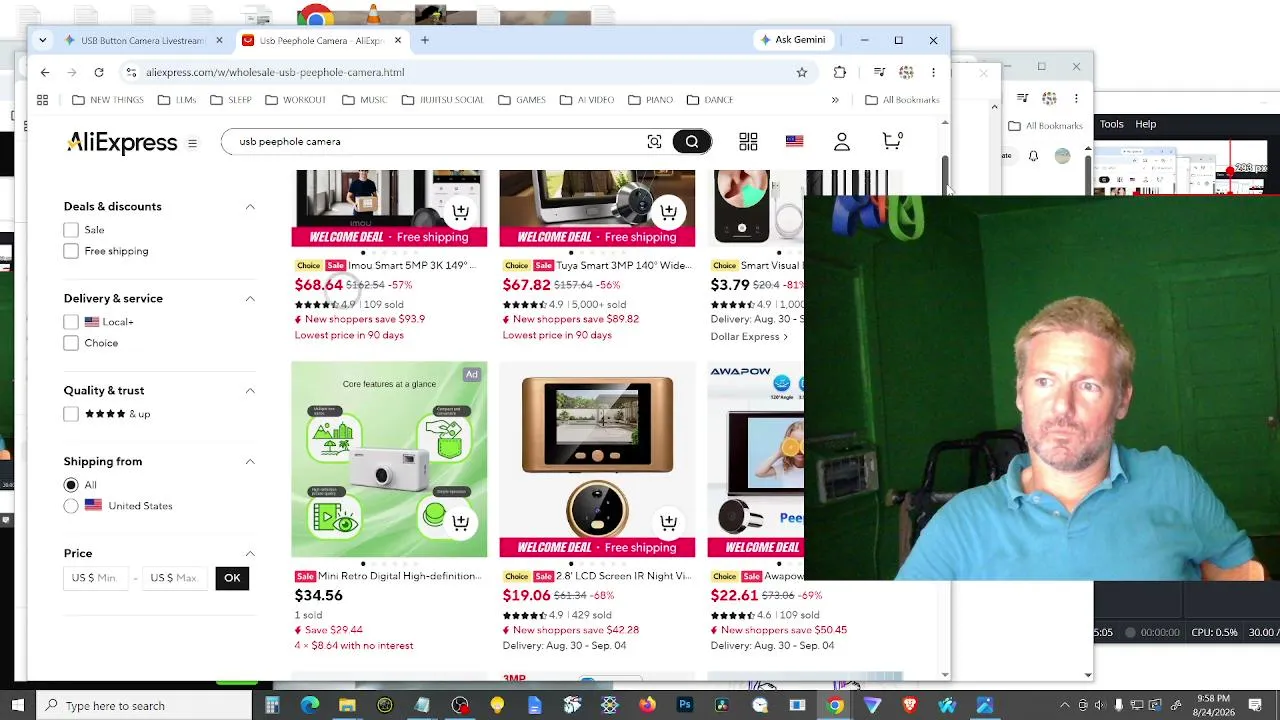Image resolution: width=1280 pixels, height=720 pixels.
Task: Open Dollar Express link
Action: click(x=749, y=337)
